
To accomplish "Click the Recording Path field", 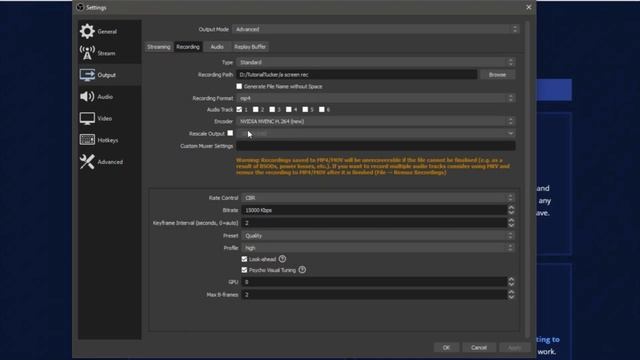I will [356, 75].
